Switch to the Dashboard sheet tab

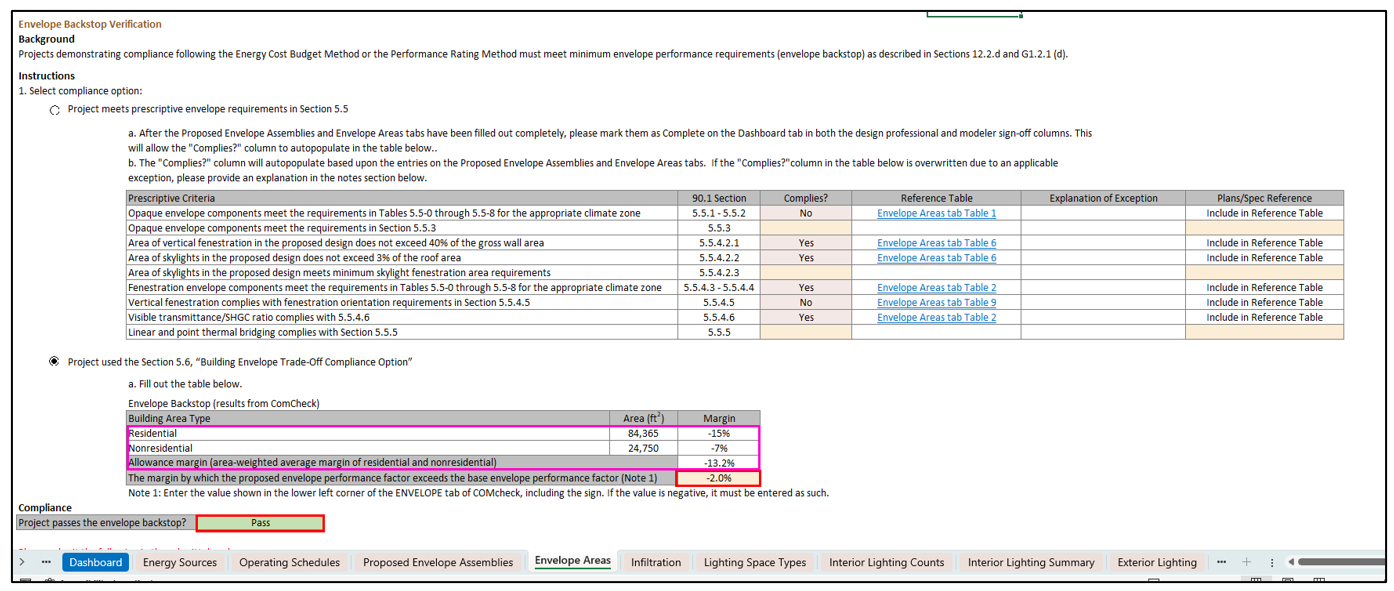coord(96,562)
